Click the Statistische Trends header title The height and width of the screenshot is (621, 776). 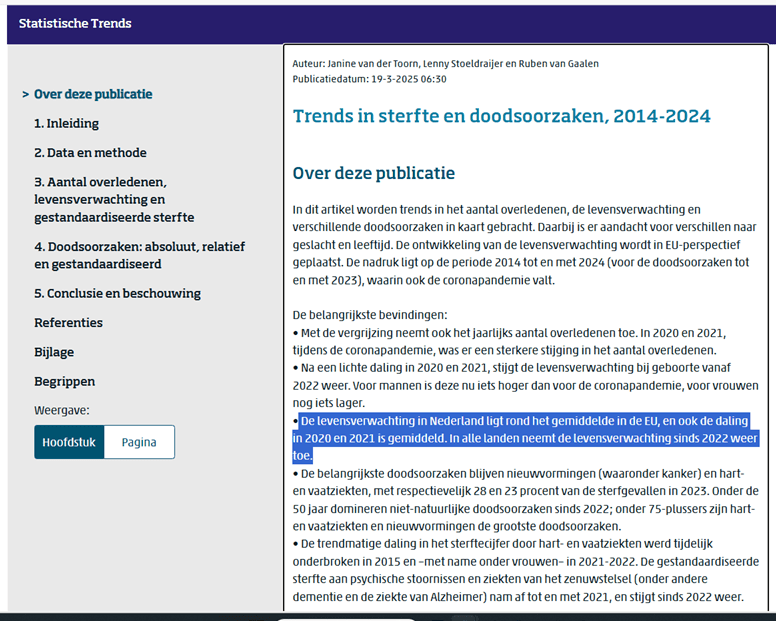[75, 23]
